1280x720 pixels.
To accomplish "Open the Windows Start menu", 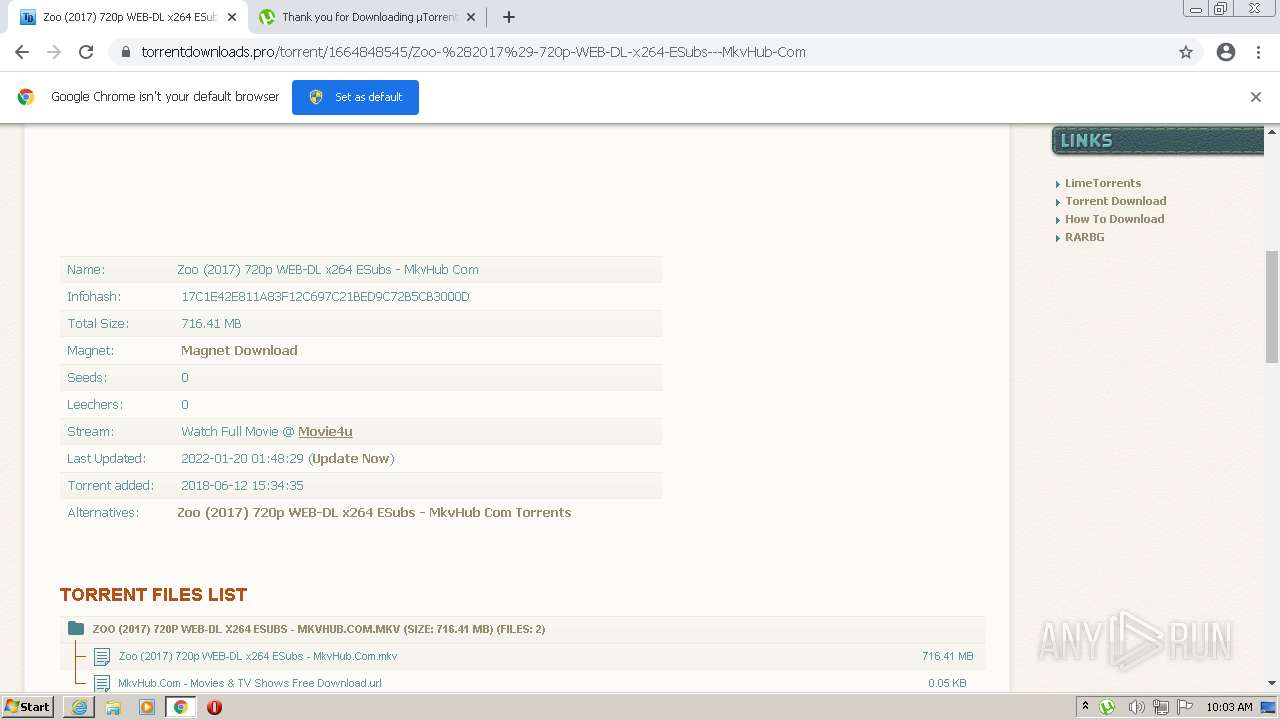I will (x=28, y=706).
